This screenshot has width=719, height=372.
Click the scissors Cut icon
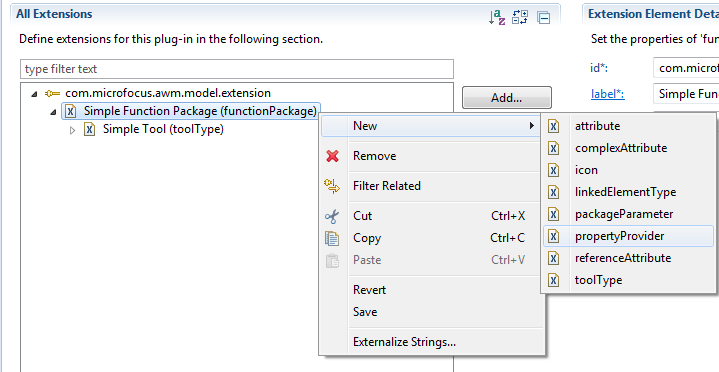[x=332, y=216]
